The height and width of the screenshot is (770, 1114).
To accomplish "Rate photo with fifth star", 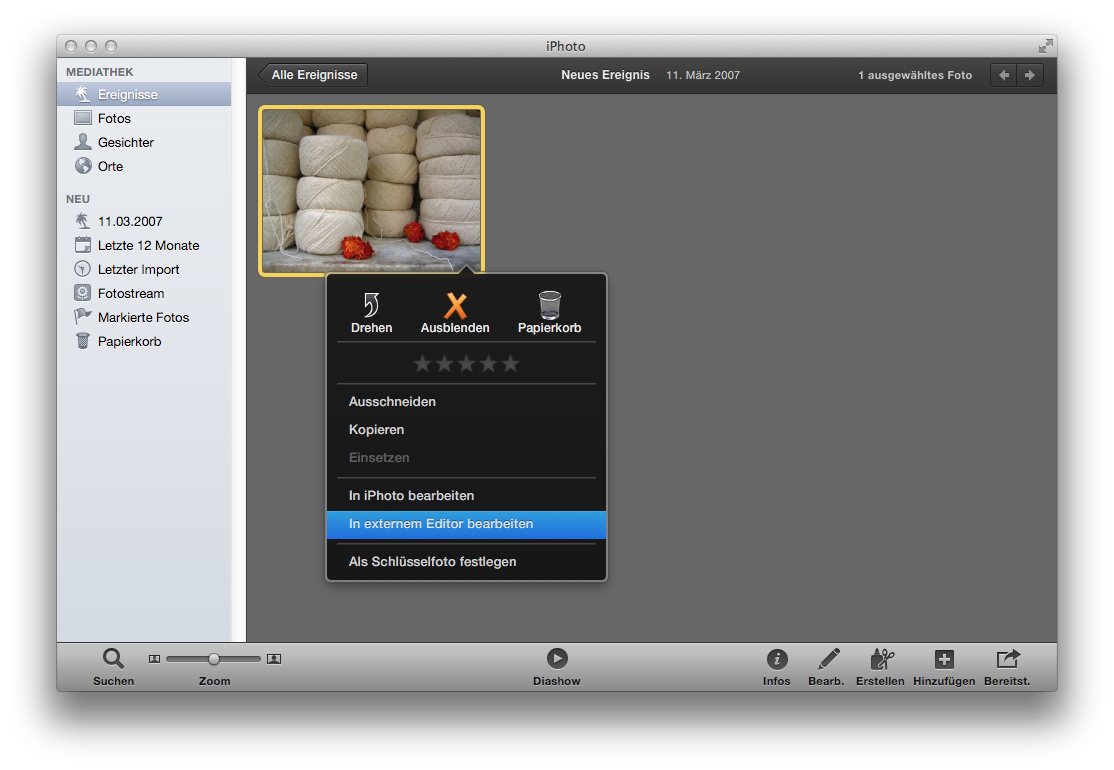I will tap(510, 364).
